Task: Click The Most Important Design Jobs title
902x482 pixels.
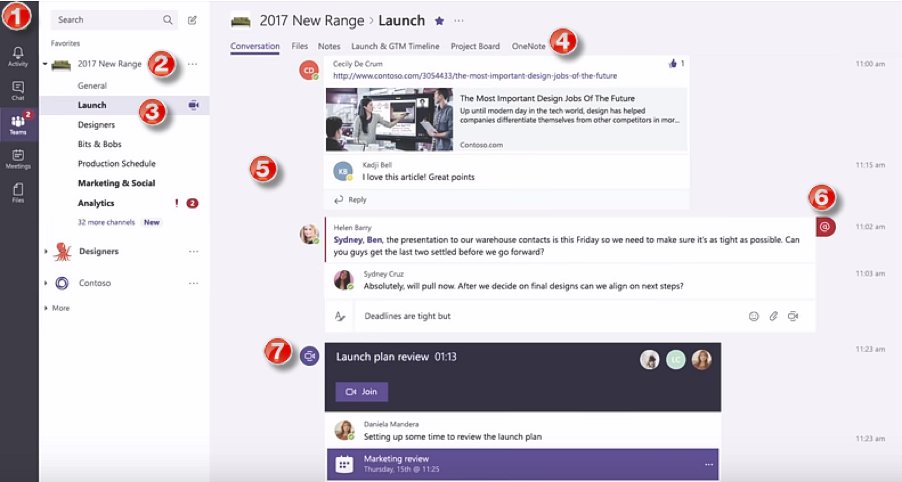Action: coord(547,98)
